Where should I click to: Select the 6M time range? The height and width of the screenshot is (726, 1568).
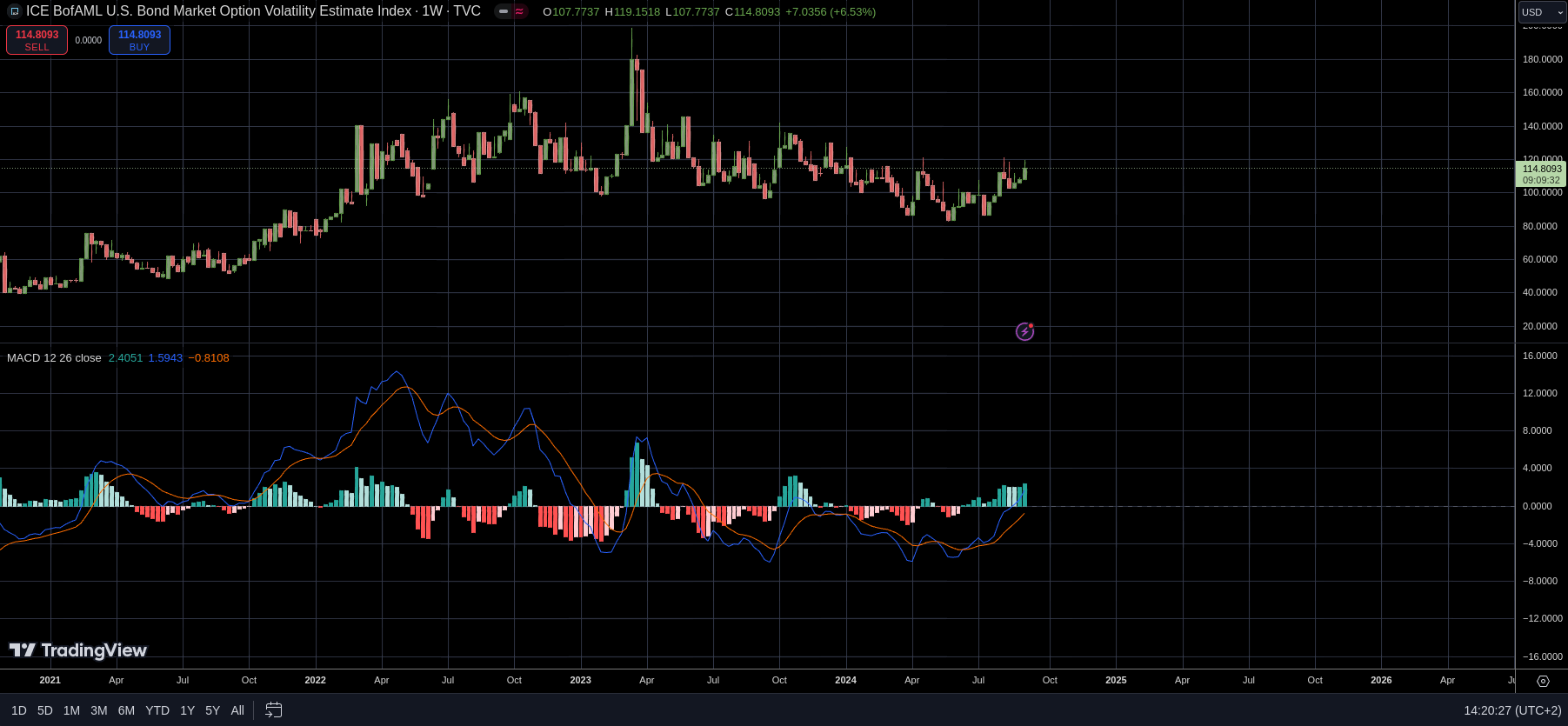pyautogui.click(x=126, y=710)
